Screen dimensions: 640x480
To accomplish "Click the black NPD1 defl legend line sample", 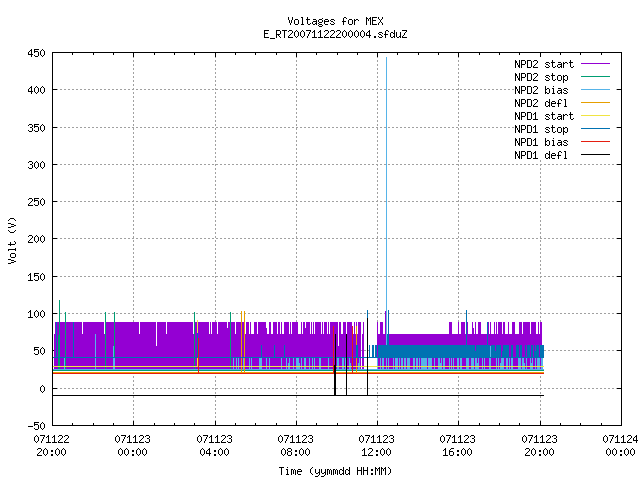I will (596, 155).
